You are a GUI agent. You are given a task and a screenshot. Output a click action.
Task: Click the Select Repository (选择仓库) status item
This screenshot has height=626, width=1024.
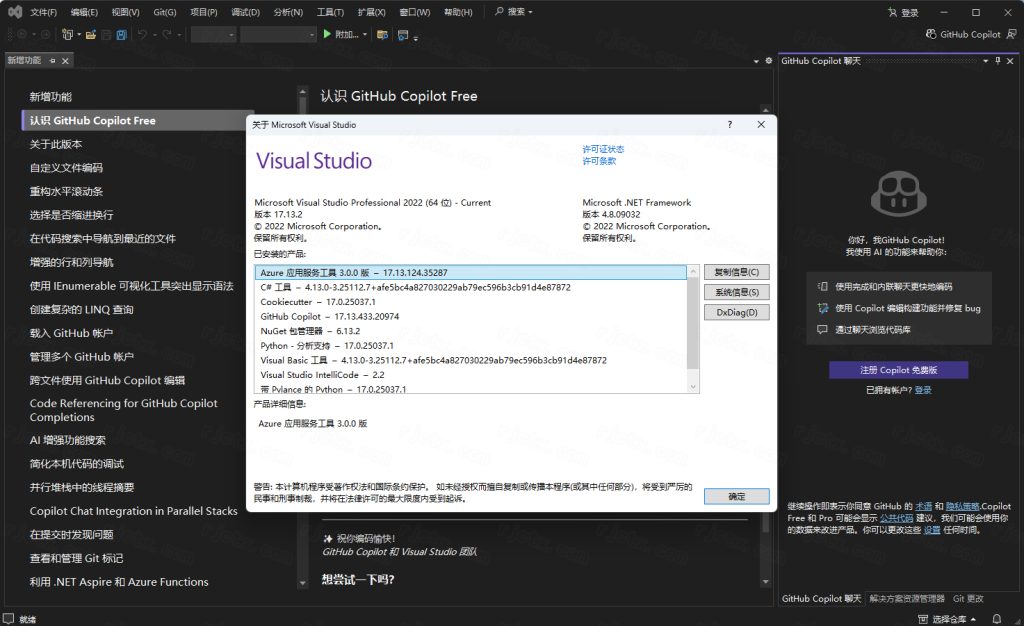pyautogui.click(x=947, y=619)
